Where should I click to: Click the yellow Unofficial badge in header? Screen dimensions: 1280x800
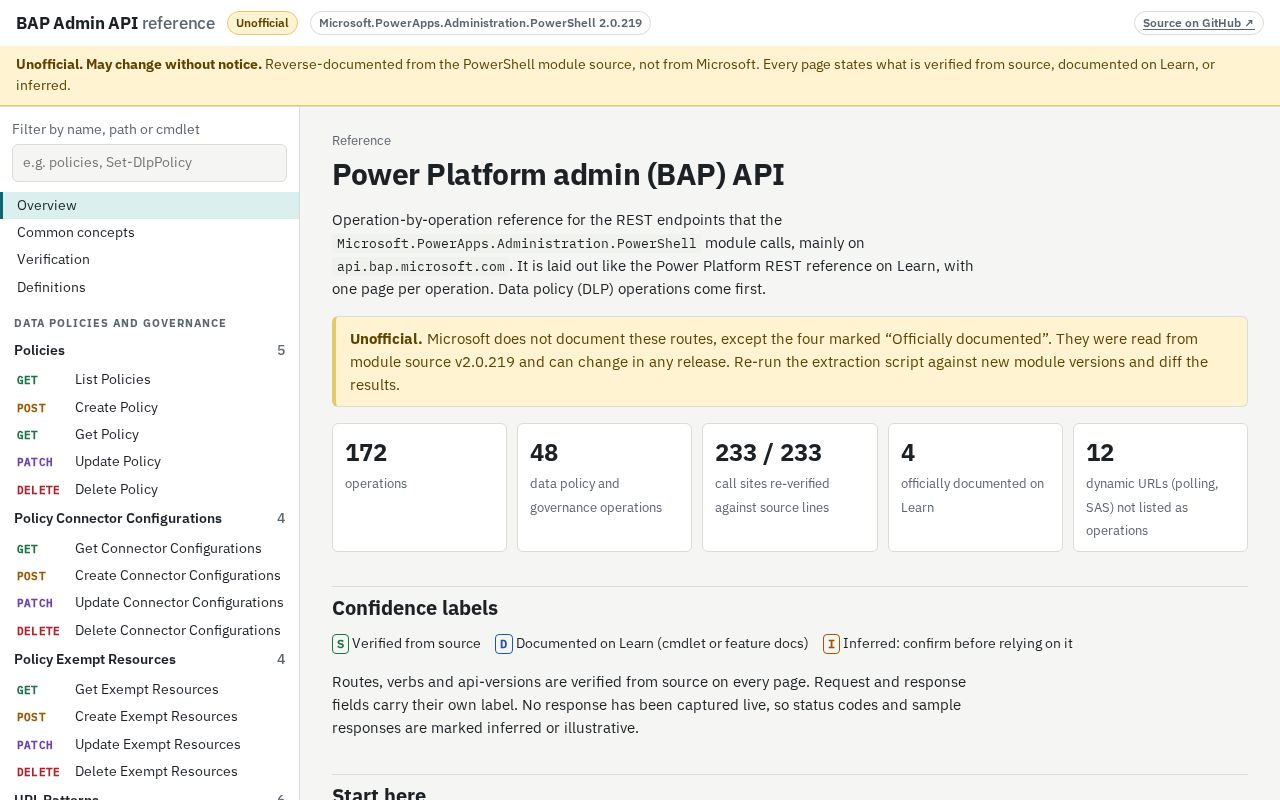pyautogui.click(x=262, y=23)
